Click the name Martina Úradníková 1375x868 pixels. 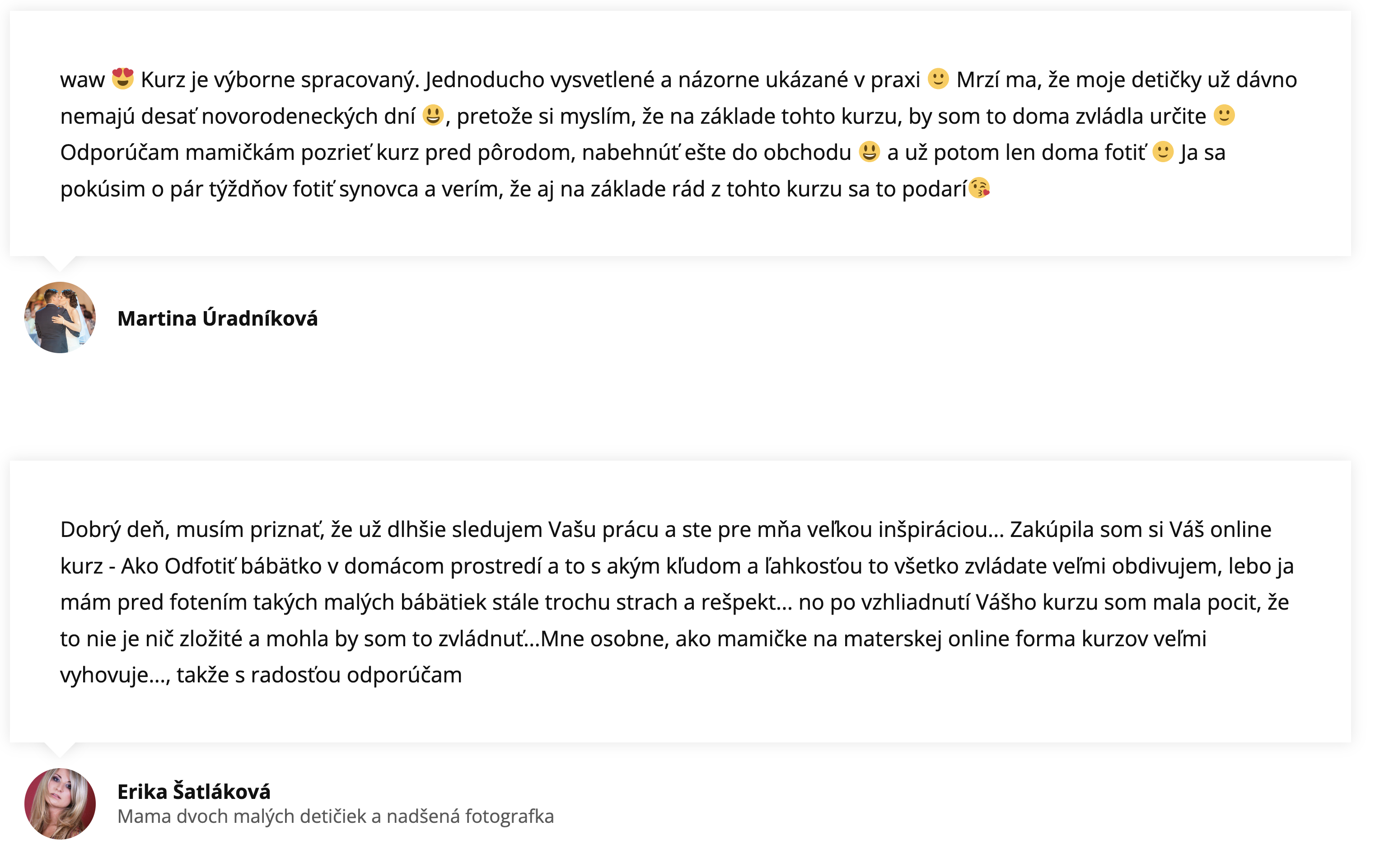click(218, 318)
